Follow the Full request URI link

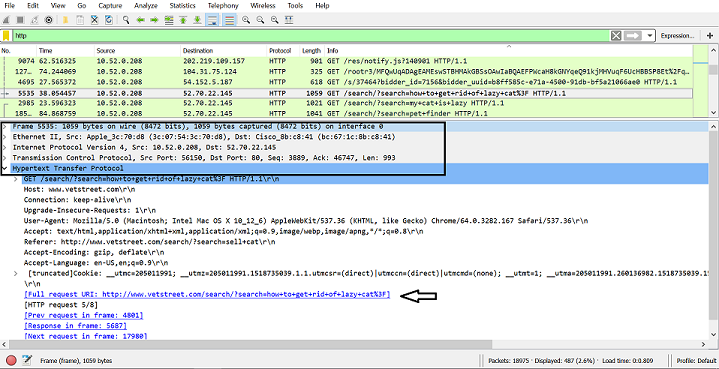pyautogui.click(x=207, y=294)
